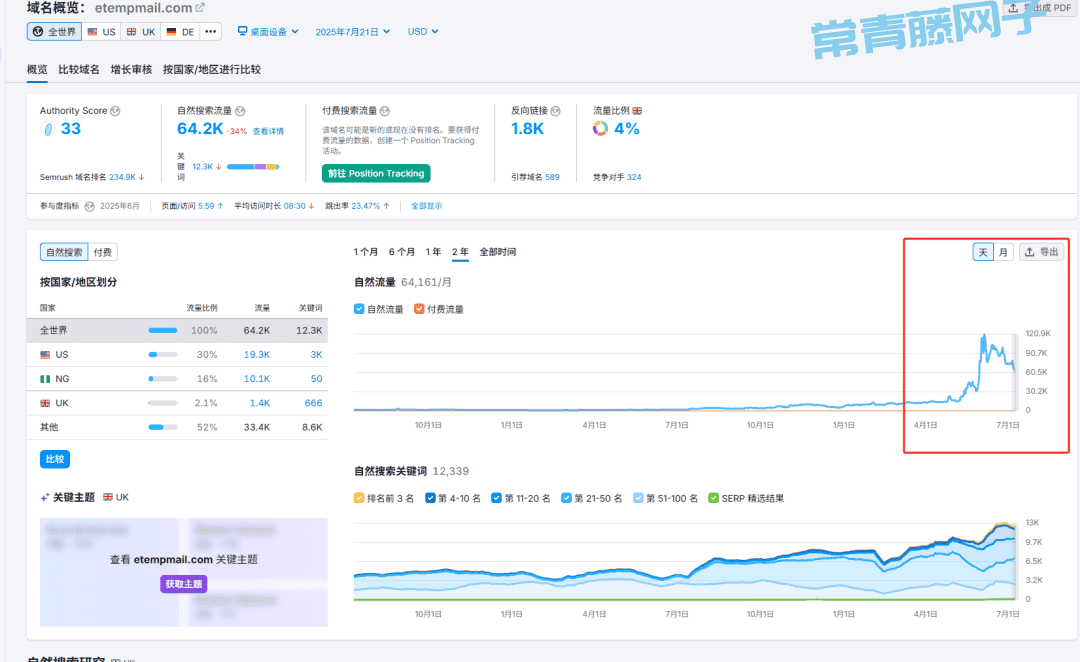Click the info icon beside 反向链接

(x=556, y=111)
